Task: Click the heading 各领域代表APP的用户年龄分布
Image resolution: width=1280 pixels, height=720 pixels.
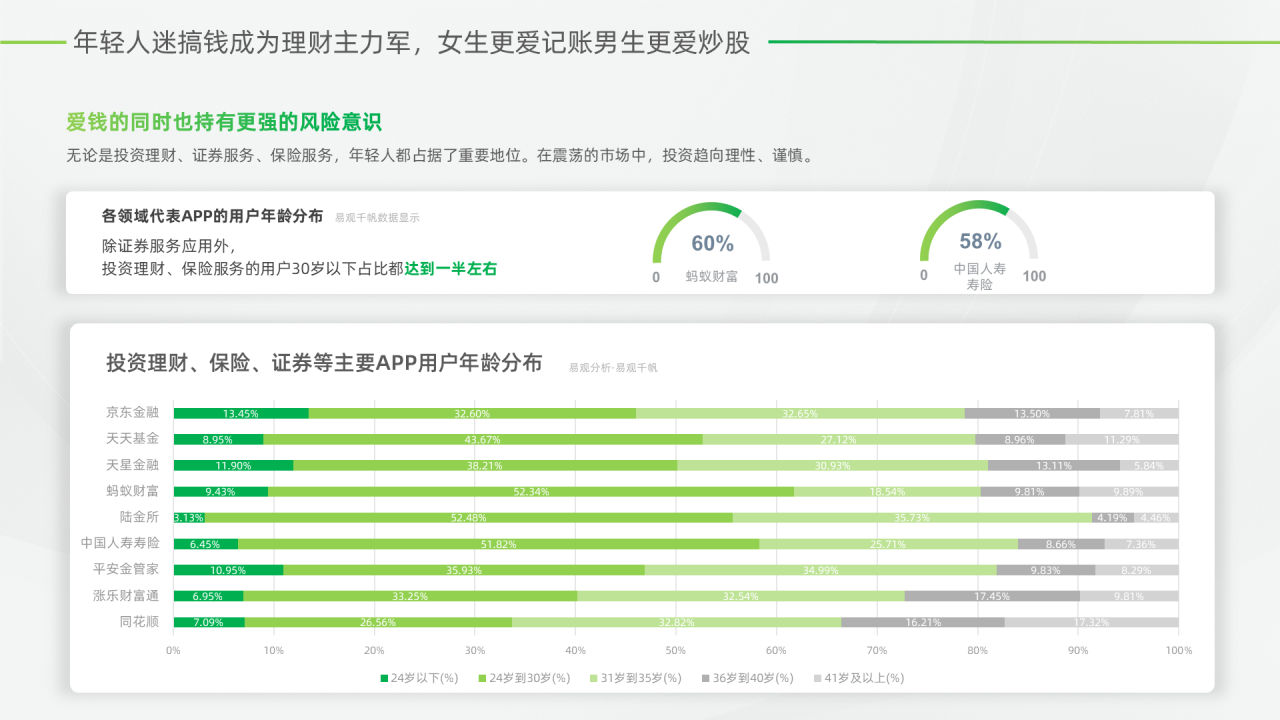Action: pyautogui.click(x=212, y=215)
